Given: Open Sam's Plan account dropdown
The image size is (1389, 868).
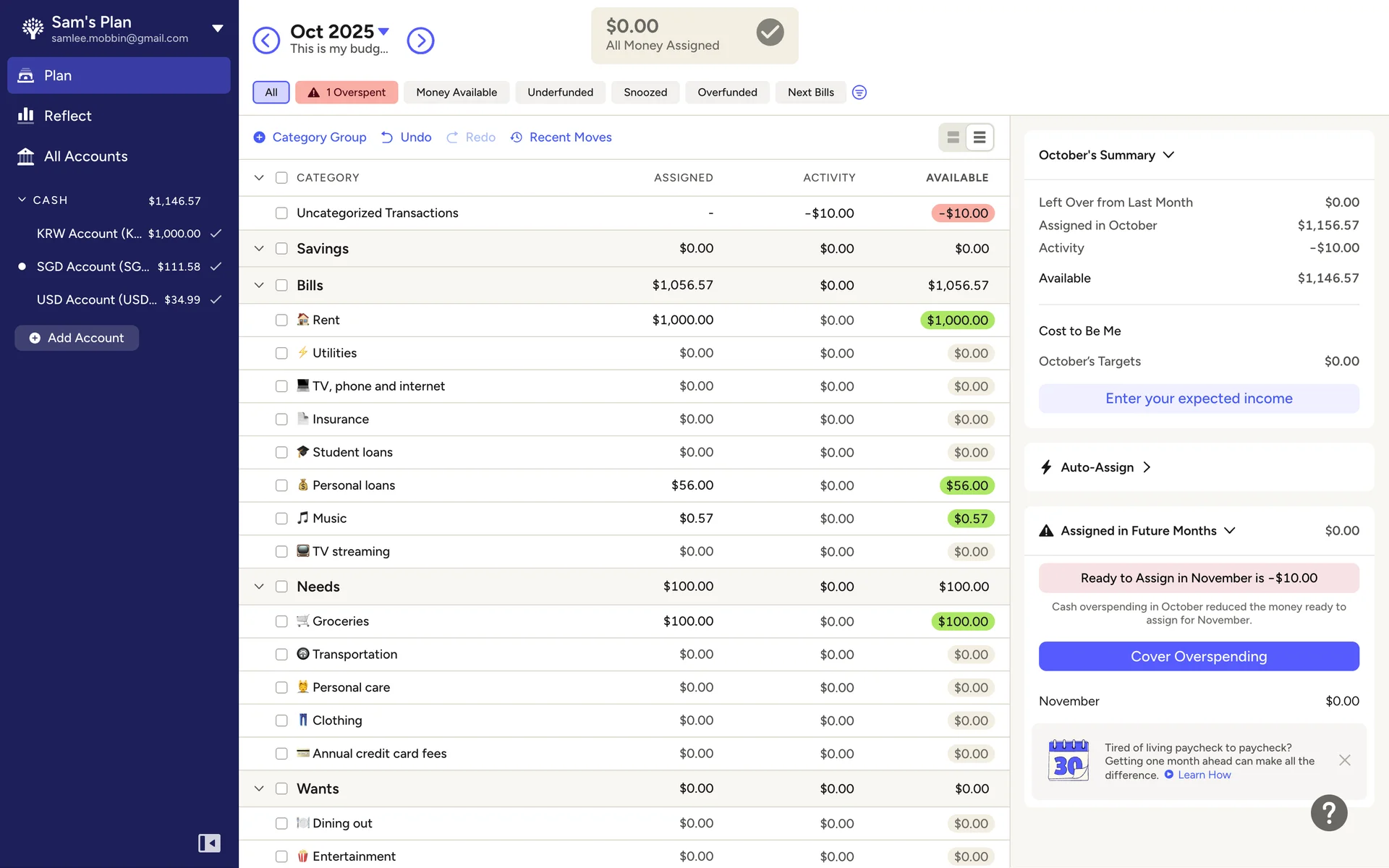Looking at the screenshot, I should tap(217, 28).
